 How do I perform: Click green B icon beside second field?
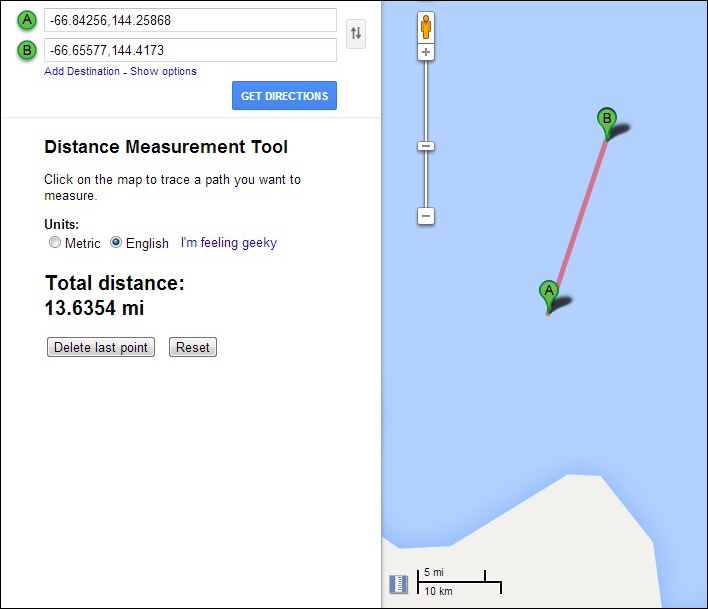tap(27, 50)
